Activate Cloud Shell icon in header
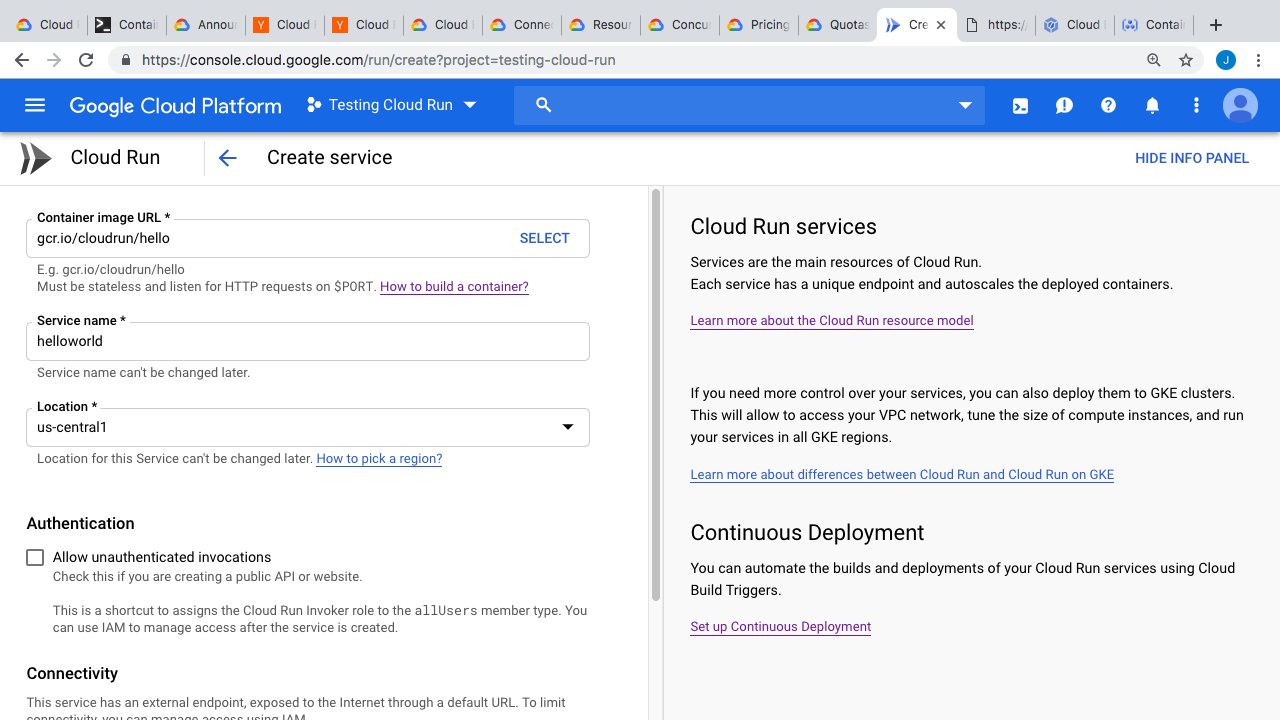This screenshot has height=720, width=1280. (x=1020, y=105)
